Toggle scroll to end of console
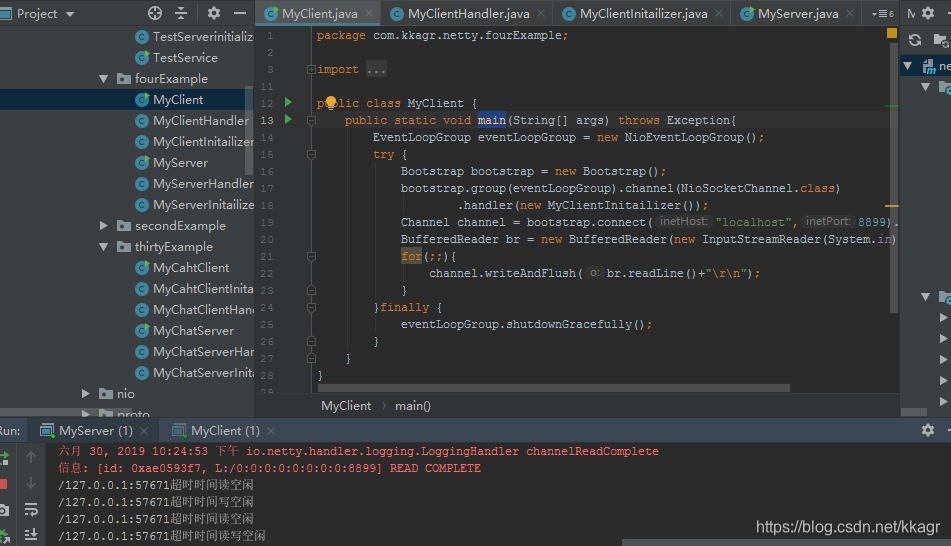The width and height of the screenshot is (951, 546). pyautogui.click(x=31, y=534)
